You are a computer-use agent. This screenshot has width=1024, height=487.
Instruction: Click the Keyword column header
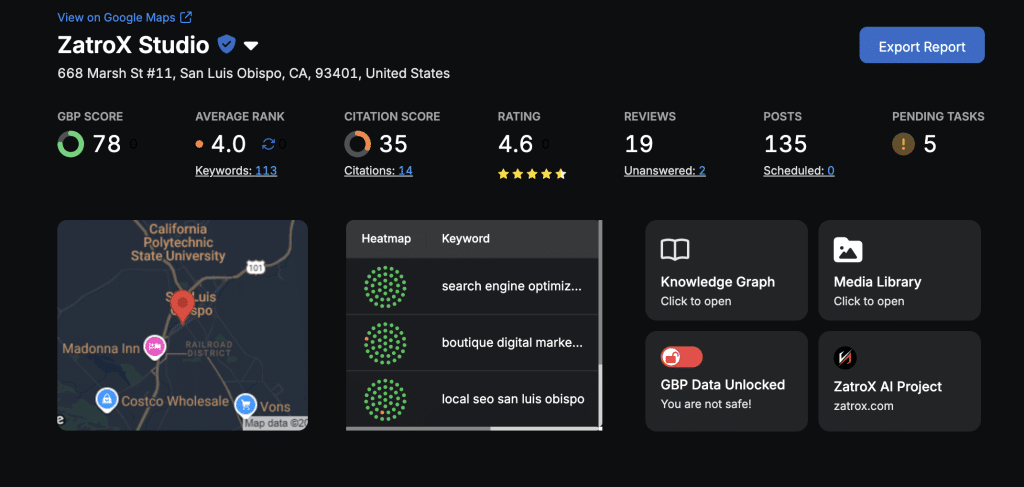pos(466,238)
